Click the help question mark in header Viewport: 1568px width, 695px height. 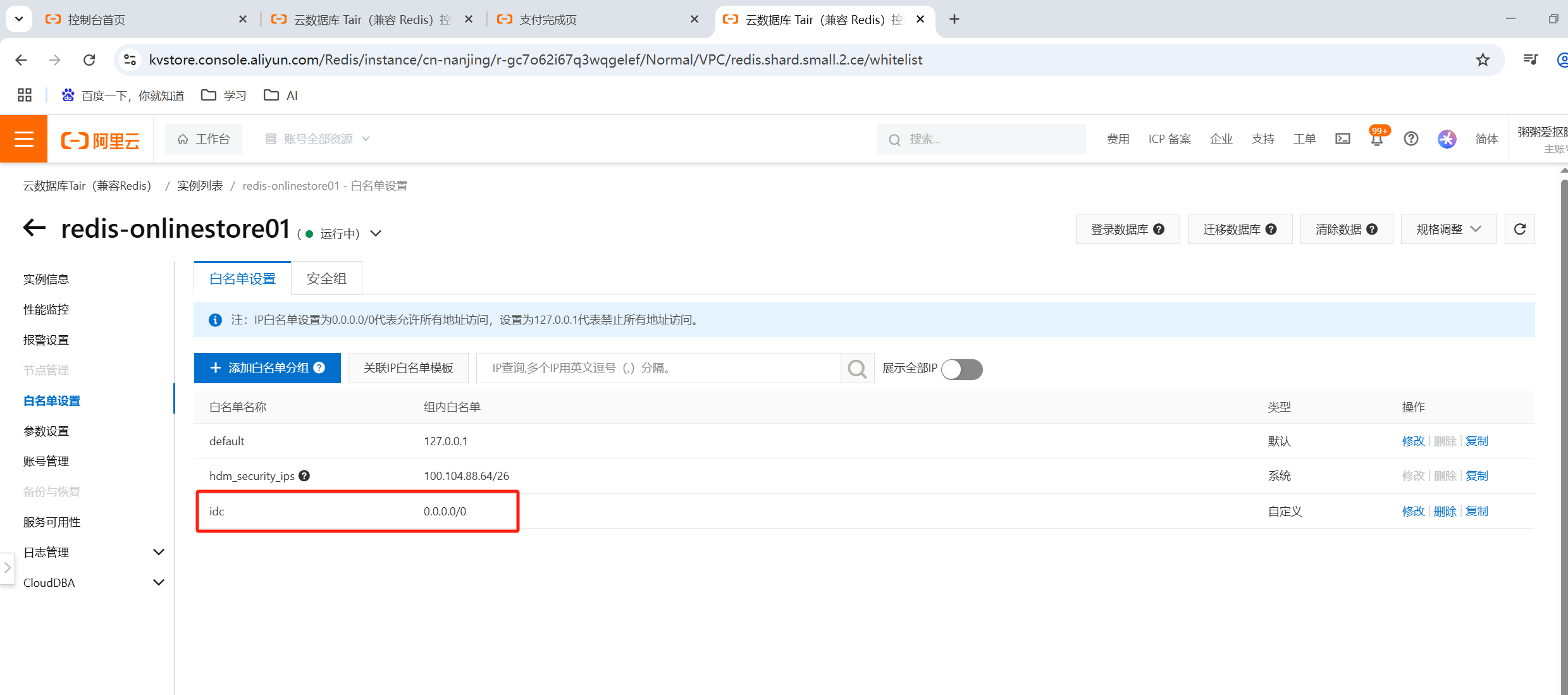point(1411,138)
